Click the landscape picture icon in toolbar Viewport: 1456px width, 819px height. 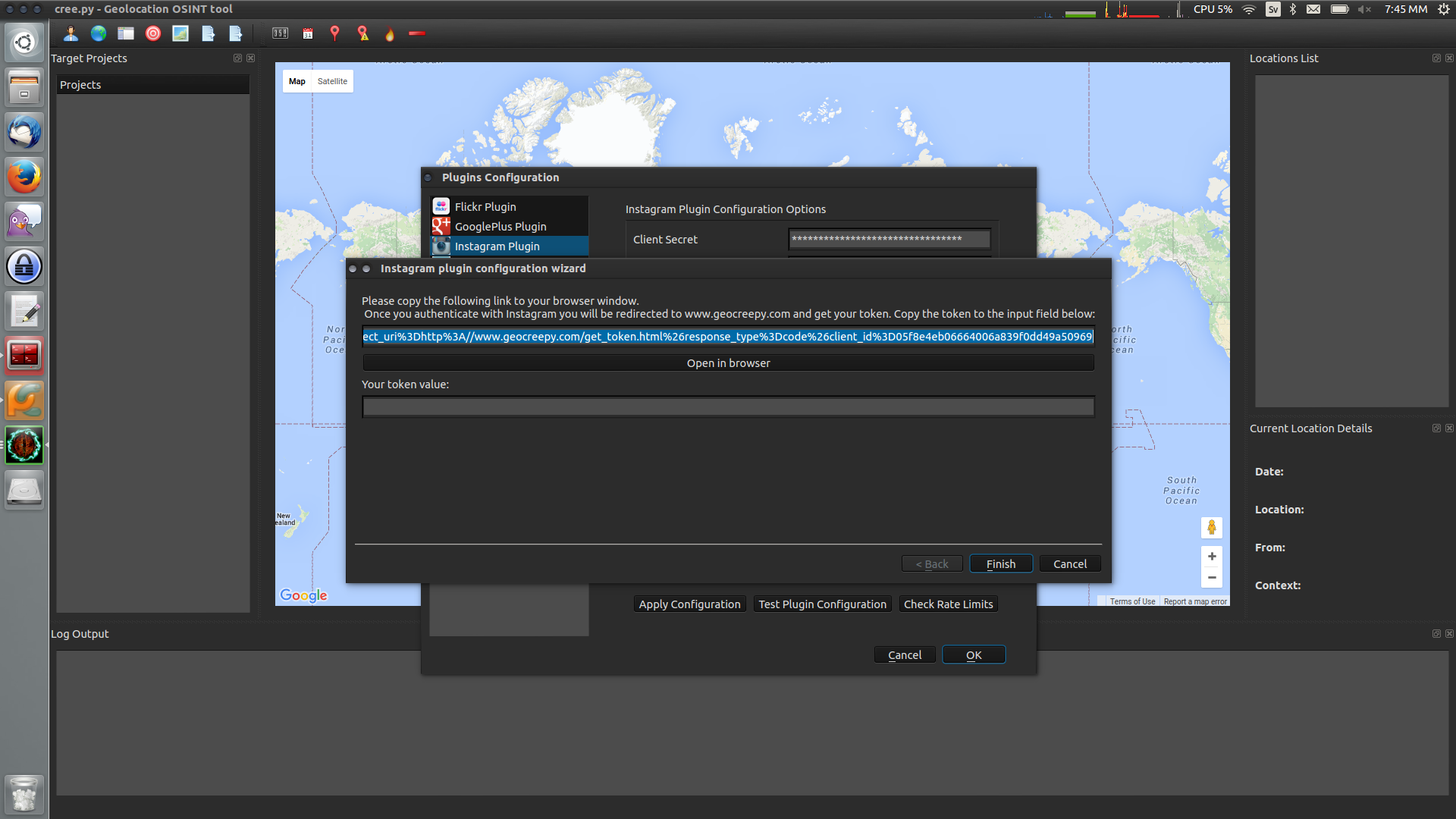(180, 33)
